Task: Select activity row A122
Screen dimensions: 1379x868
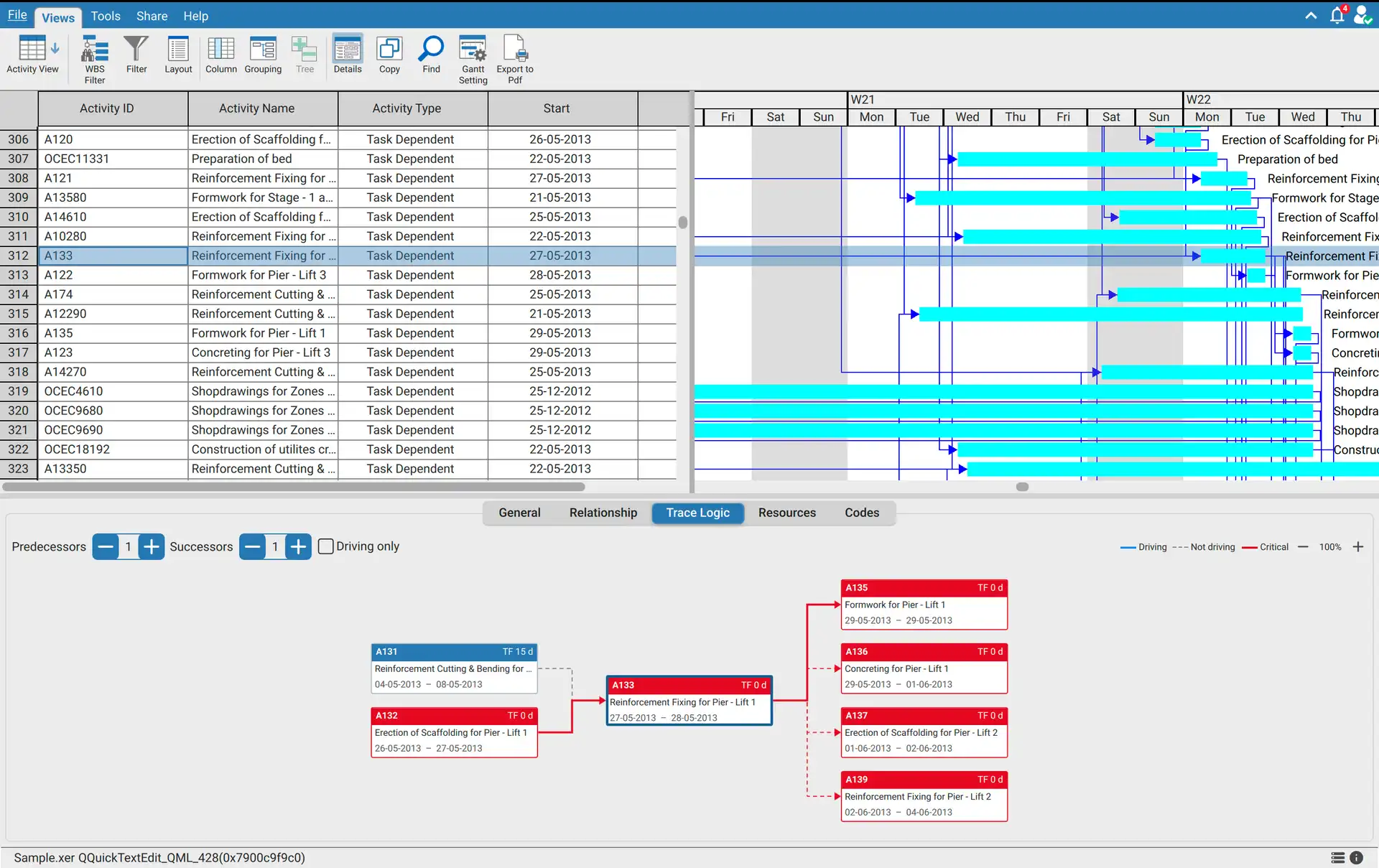Action: click(338, 275)
